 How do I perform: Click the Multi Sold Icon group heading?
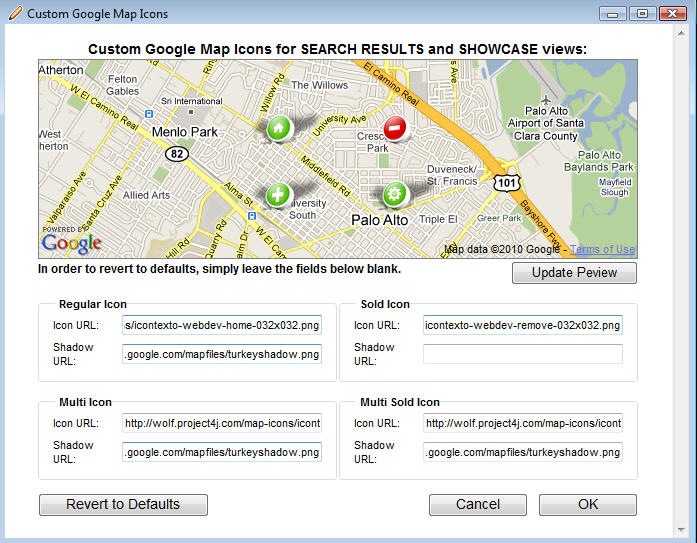400,402
